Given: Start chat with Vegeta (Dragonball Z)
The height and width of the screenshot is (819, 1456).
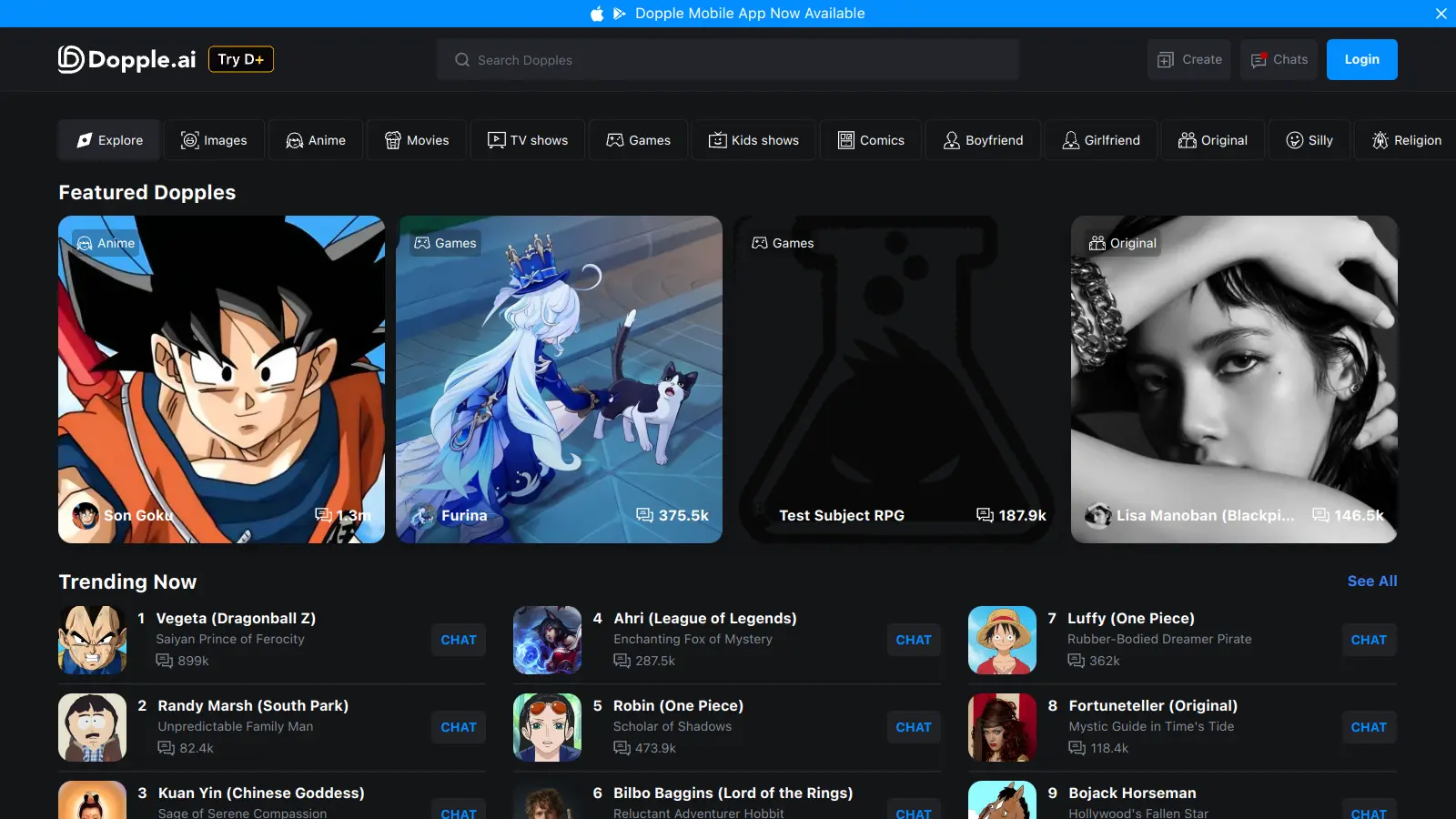Looking at the screenshot, I should [458, 640].
